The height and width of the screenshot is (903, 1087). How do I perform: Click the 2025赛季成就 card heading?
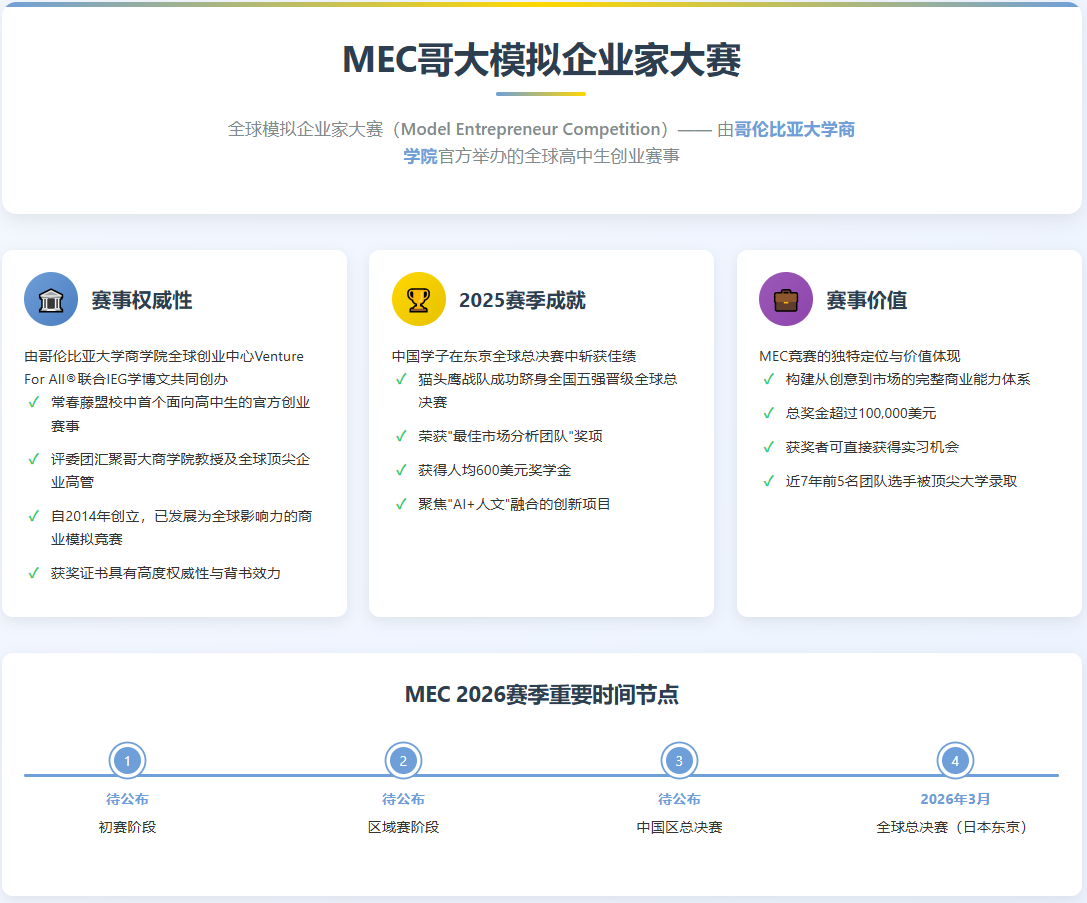point(522,300)
